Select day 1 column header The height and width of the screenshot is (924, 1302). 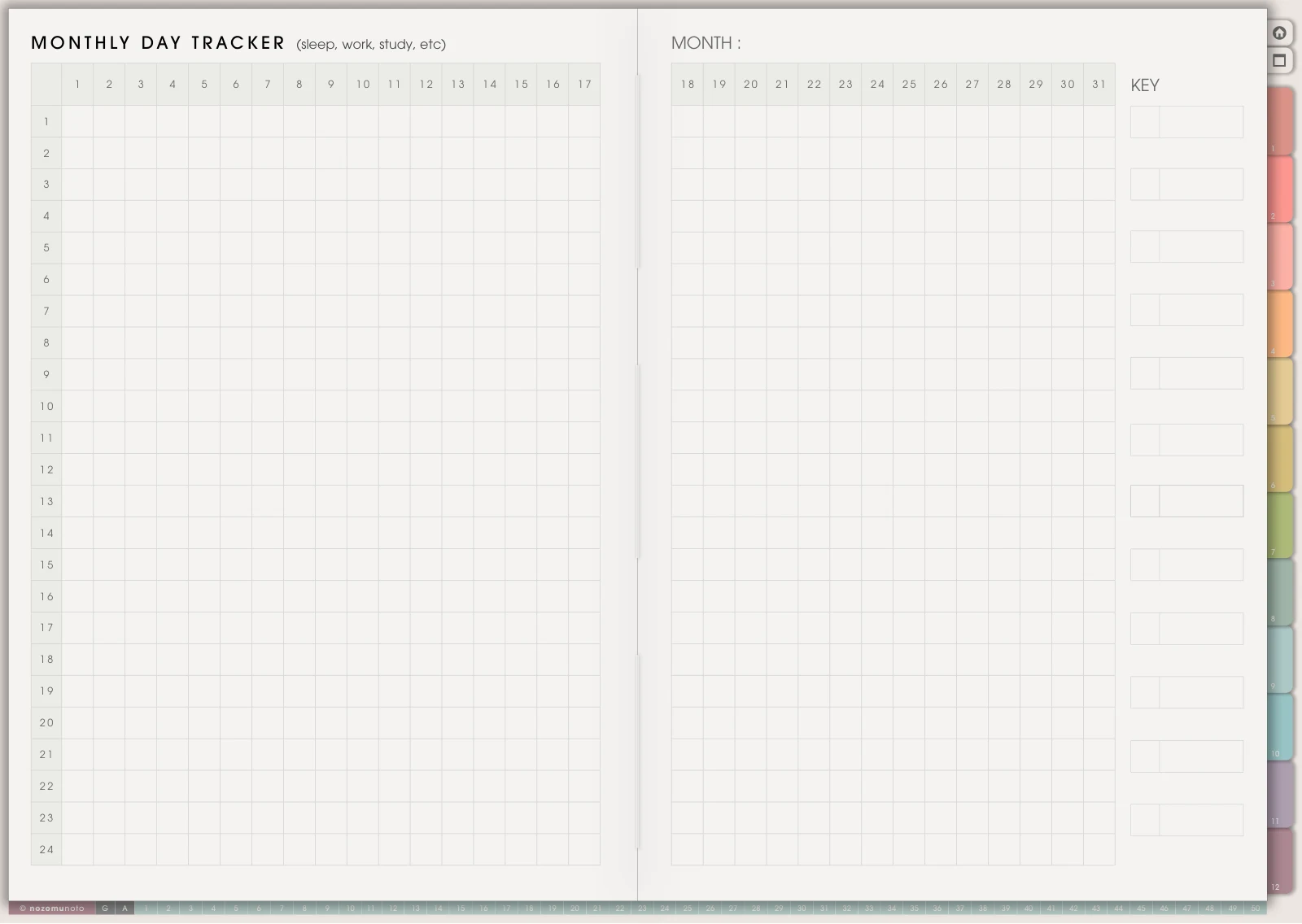tap(77, 85)
